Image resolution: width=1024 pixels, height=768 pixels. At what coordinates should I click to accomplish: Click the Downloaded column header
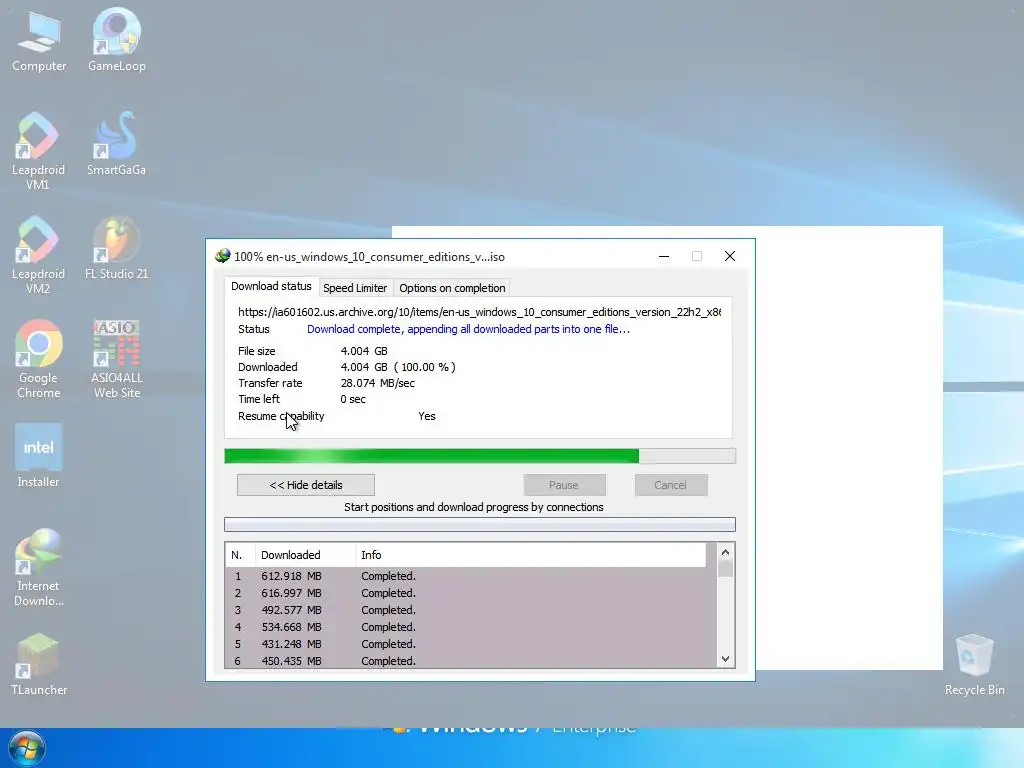[306, 555]
